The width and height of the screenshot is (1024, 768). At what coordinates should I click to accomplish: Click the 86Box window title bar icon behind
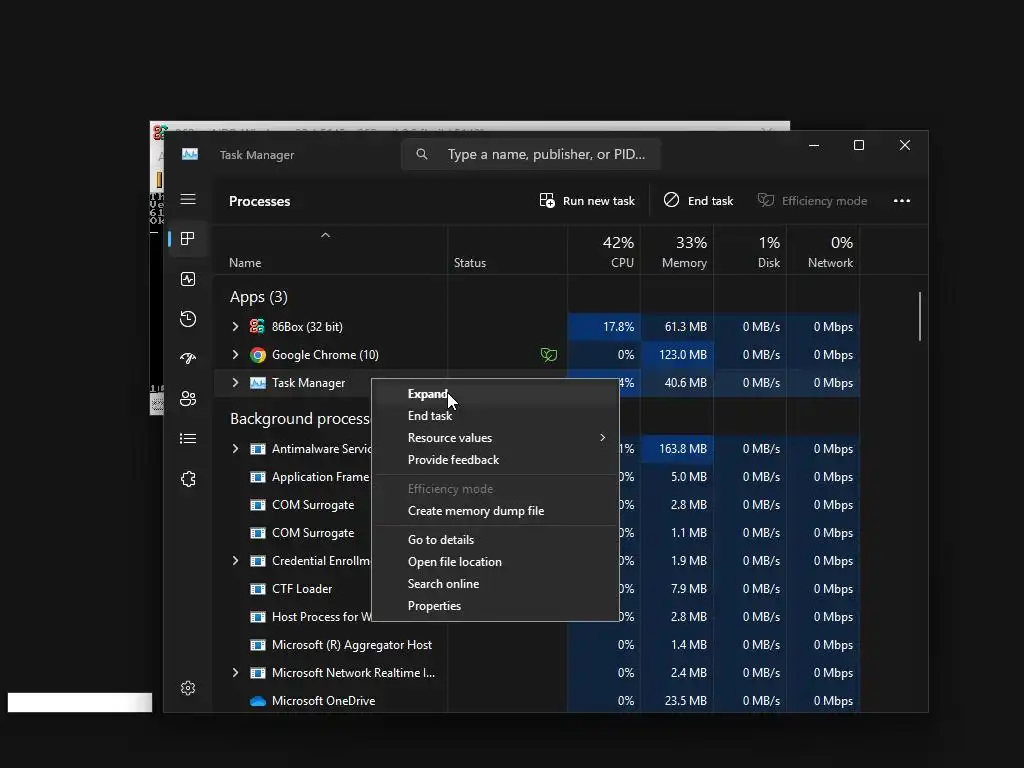[x=159, y=133]
